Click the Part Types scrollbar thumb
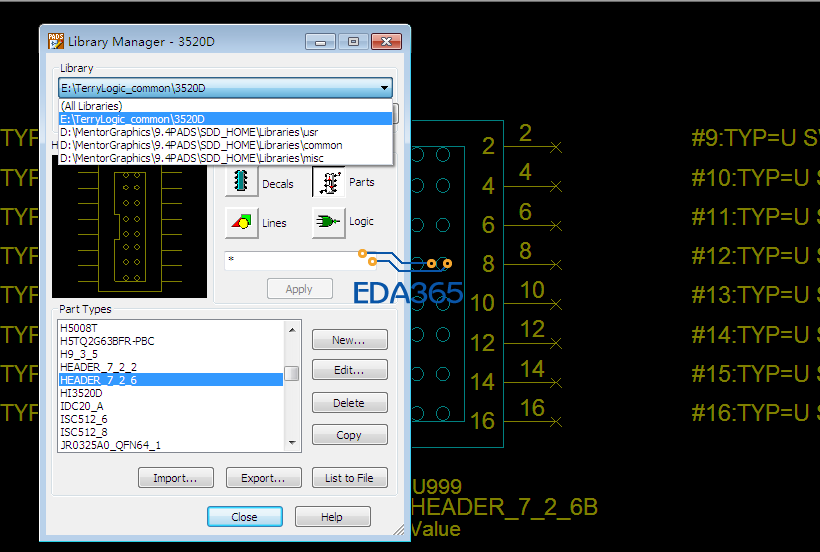 pos(292,373)
